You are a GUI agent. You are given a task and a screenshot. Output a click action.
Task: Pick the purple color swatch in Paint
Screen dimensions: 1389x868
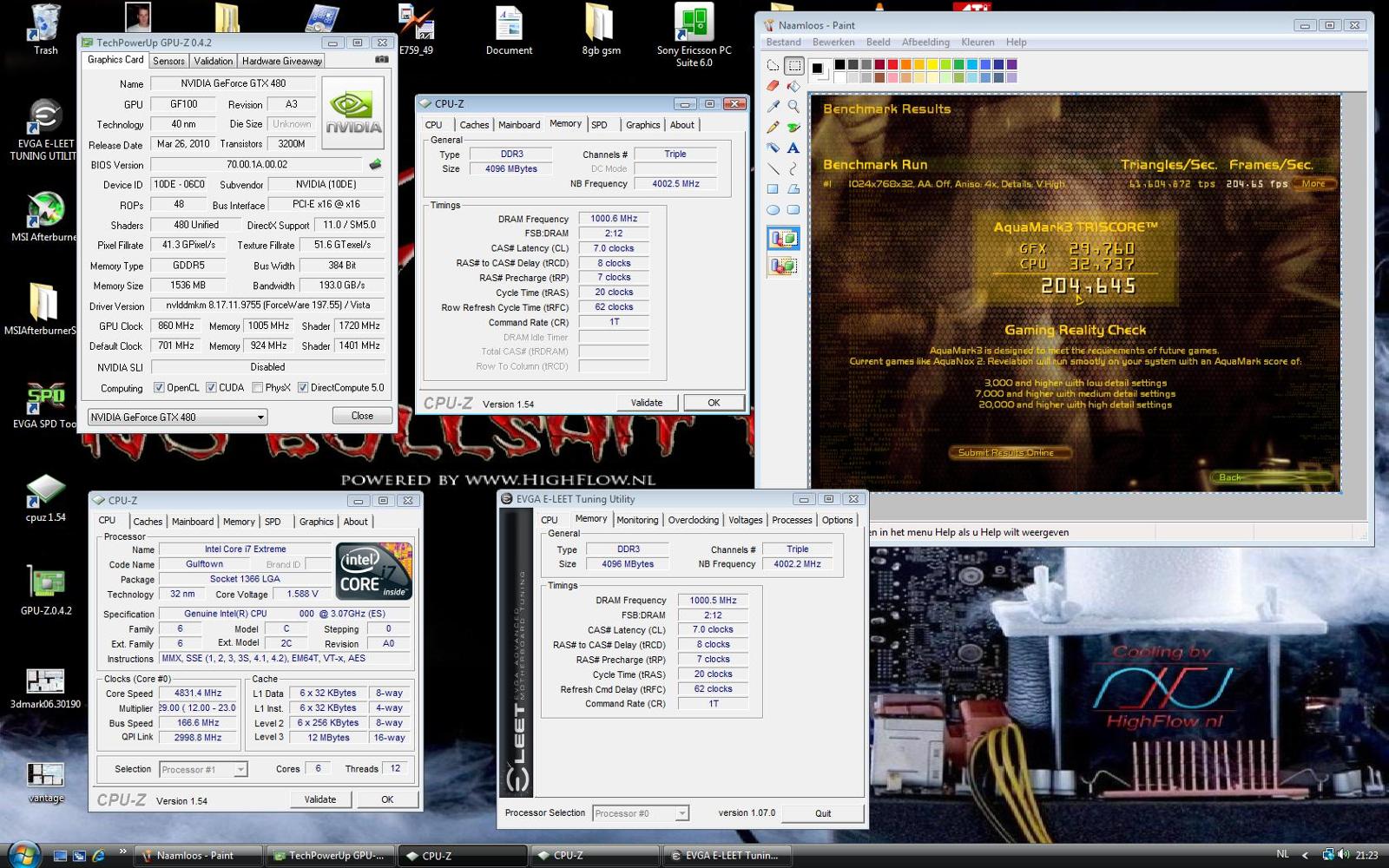[1011, 64]
